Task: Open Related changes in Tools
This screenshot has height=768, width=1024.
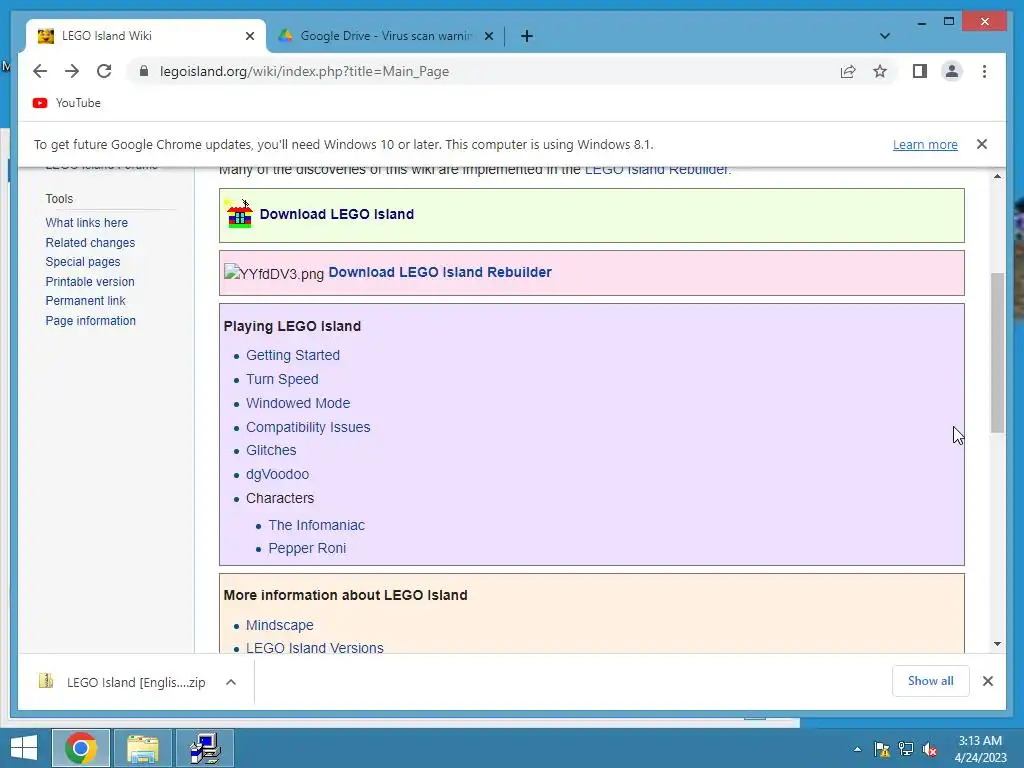Action: pos(90,242)
